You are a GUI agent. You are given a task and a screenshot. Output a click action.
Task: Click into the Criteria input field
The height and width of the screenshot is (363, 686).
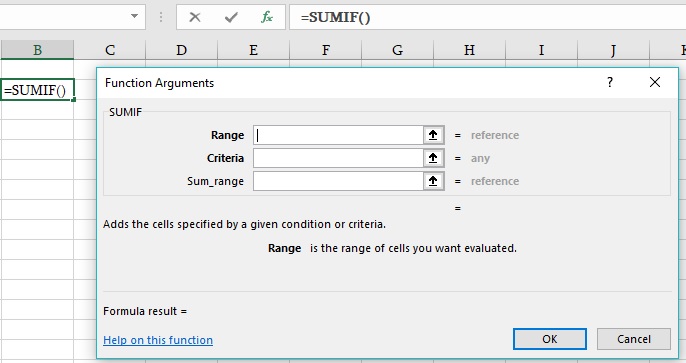(x=338, y=158)
